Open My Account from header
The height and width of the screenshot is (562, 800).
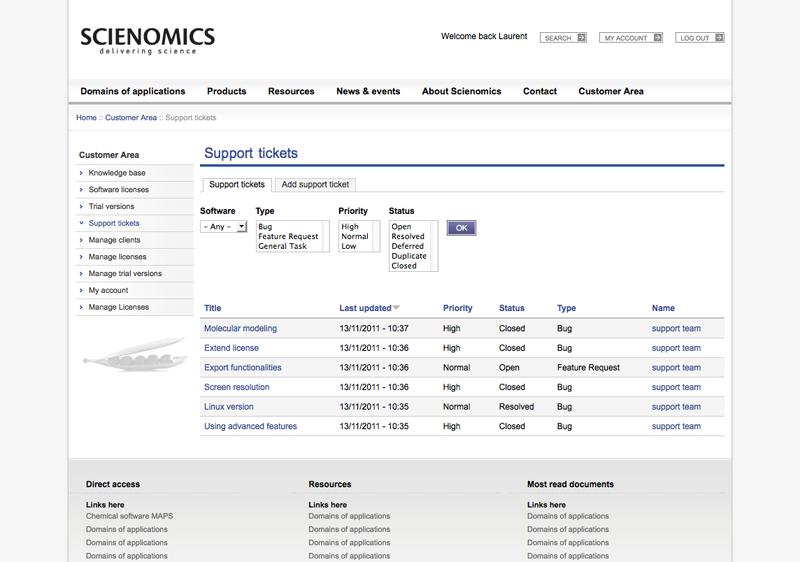(631, 38)
